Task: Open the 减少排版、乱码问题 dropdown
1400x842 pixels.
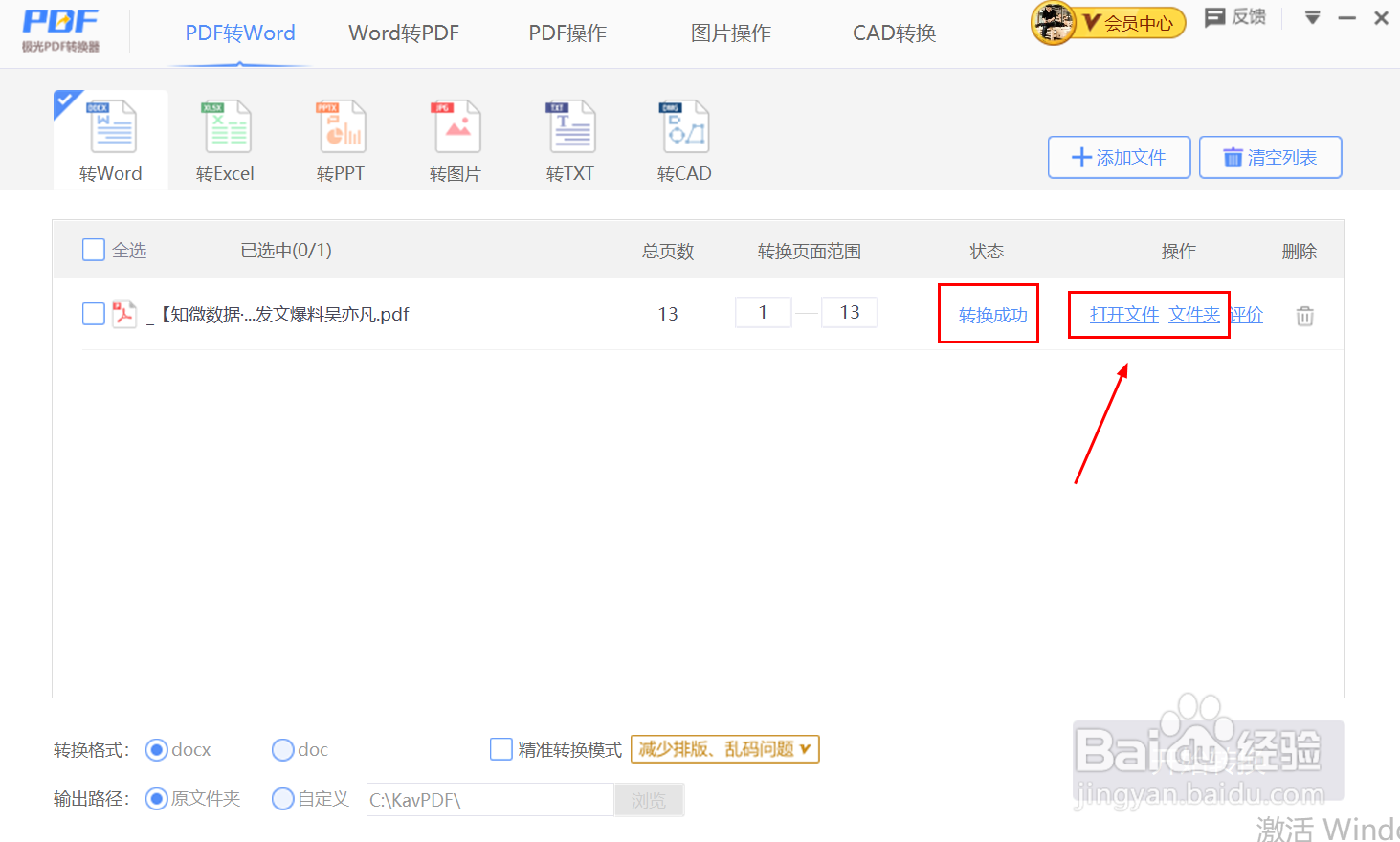Action: click(724, 749)
